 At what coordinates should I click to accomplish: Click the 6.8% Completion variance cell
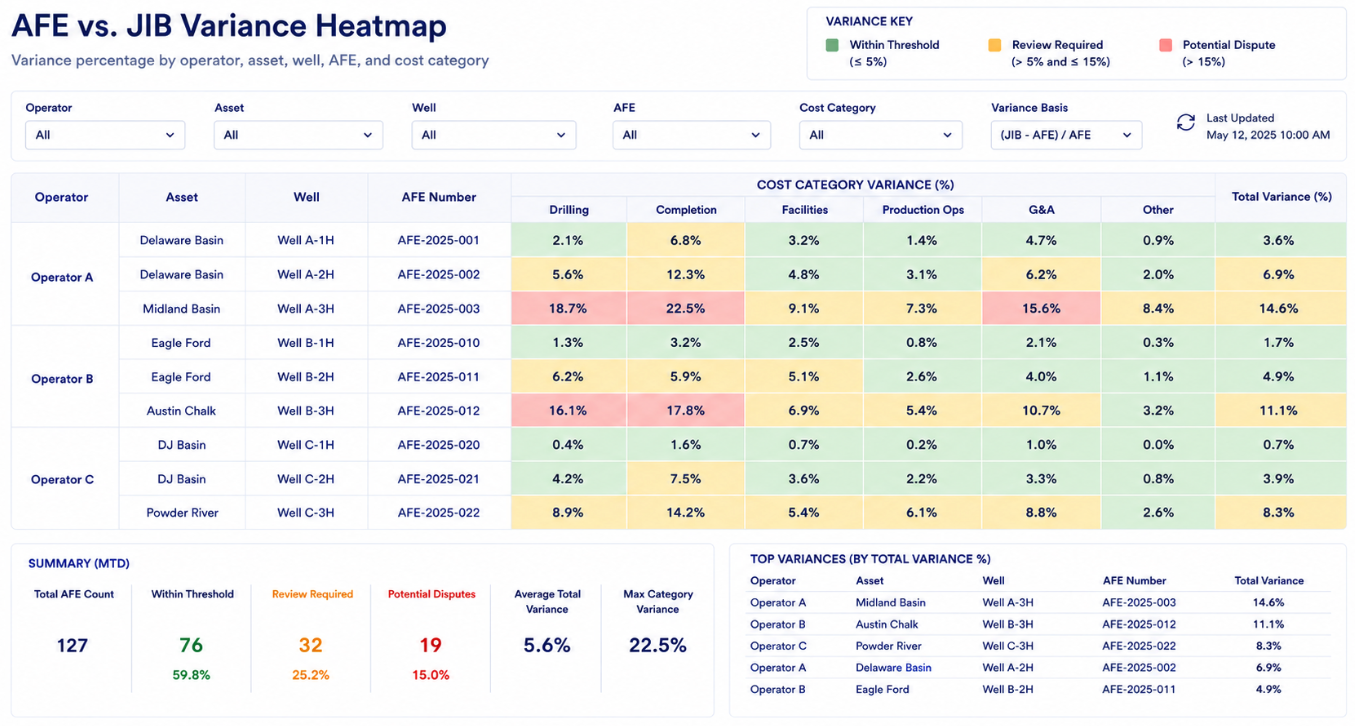686,241
